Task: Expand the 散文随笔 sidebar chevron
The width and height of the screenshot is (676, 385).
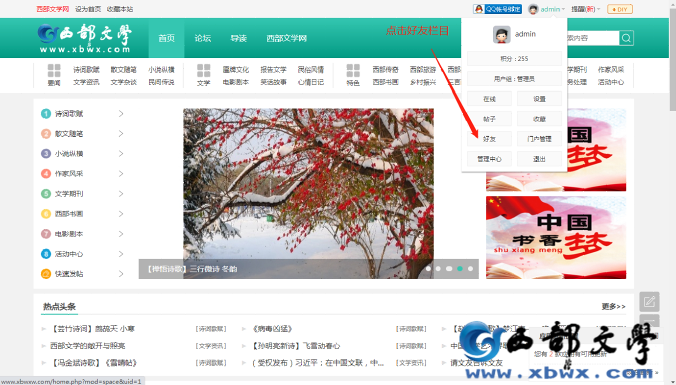Action: pos(121,134)
